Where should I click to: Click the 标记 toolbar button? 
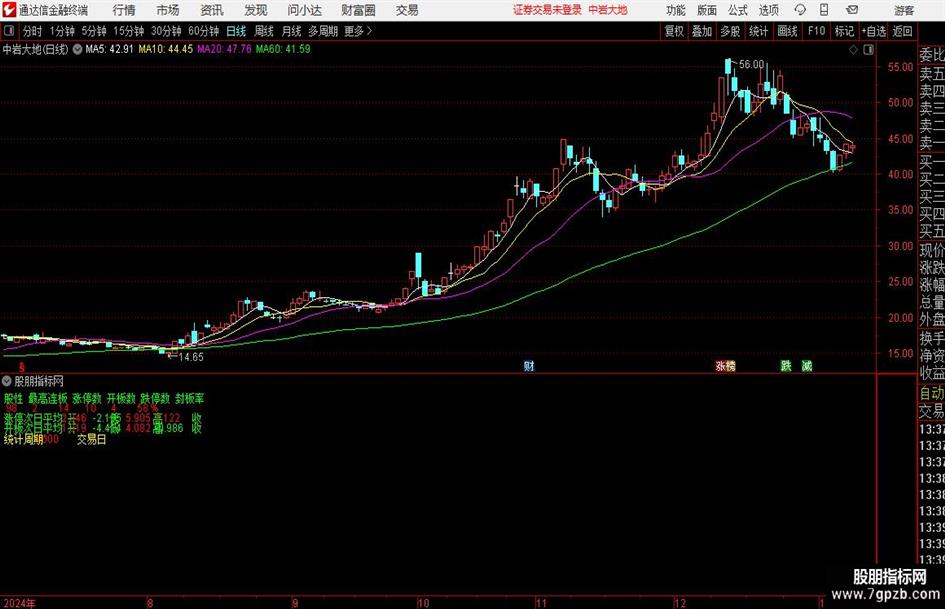(x=844, y=31)
